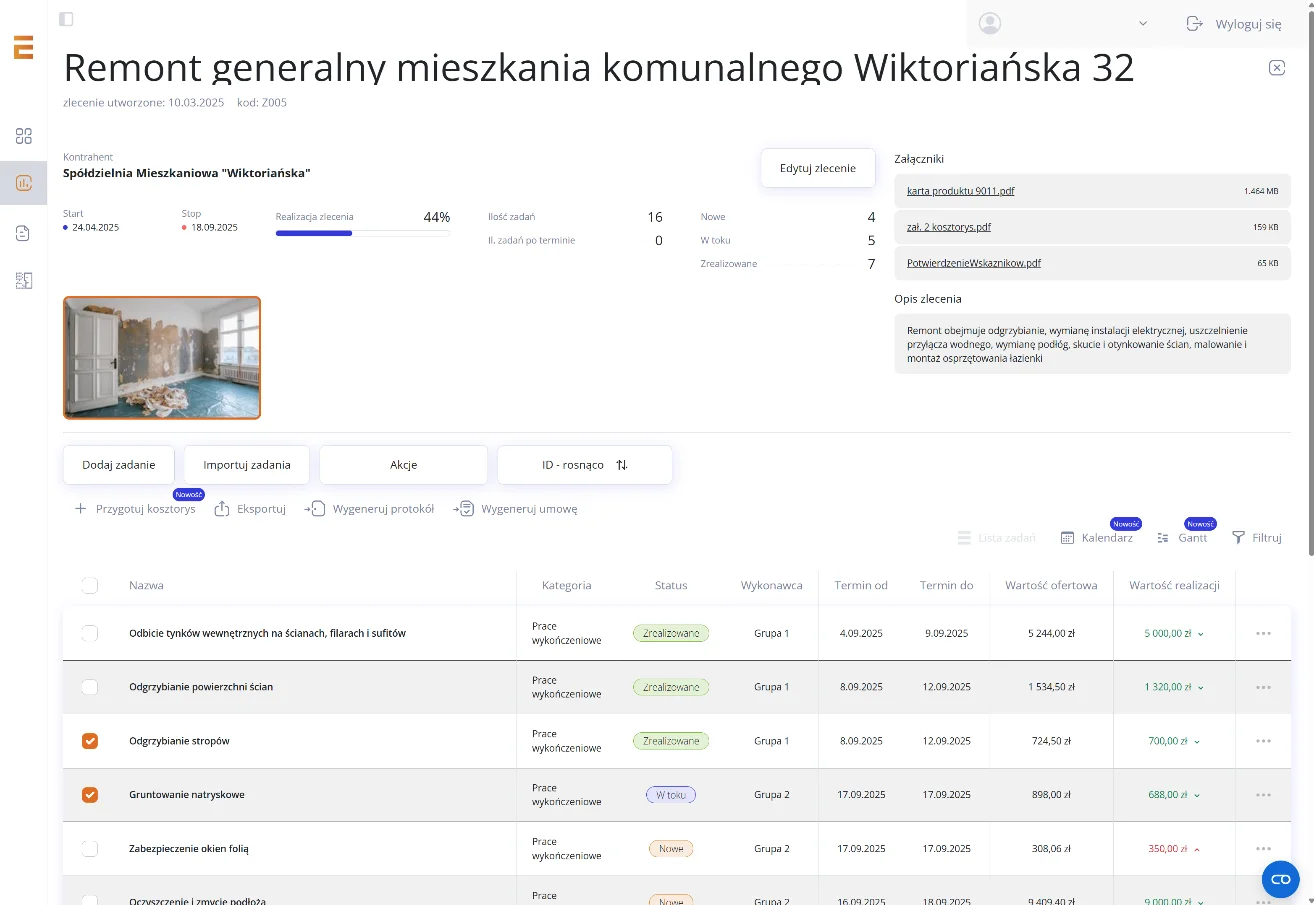Open the document icon in left sidebar
Image resolution: width=1314 pixels, height=905 pixels.
tap(24, 233)
